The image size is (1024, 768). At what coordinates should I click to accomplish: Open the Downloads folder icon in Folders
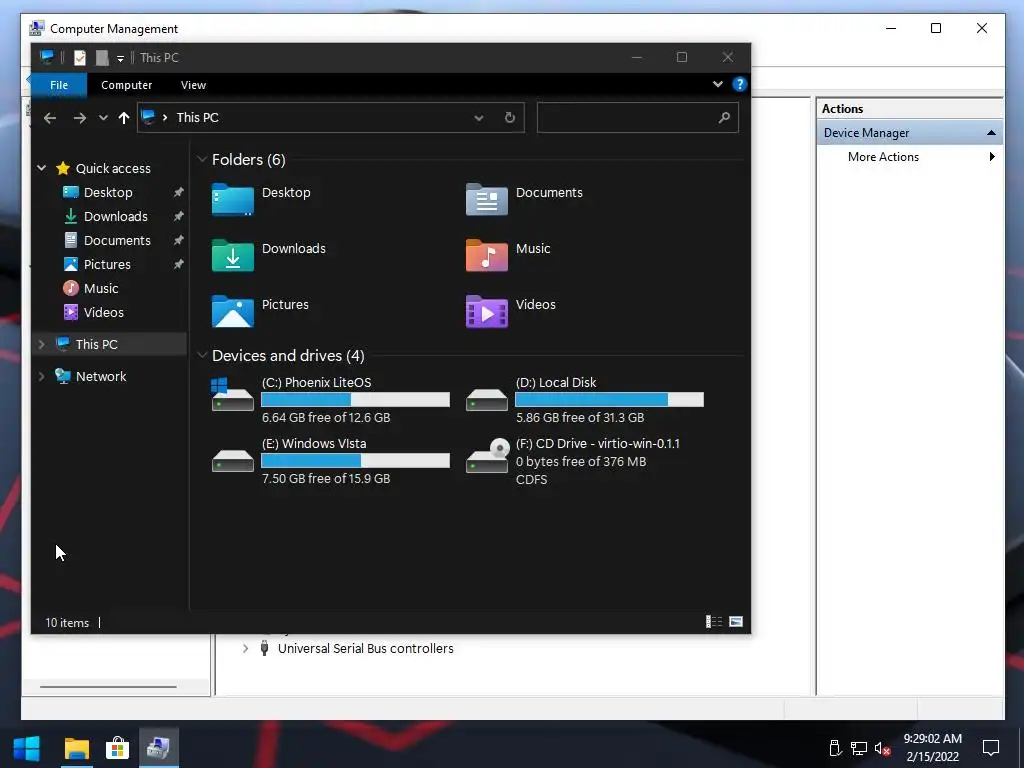[x=232, y=255]
